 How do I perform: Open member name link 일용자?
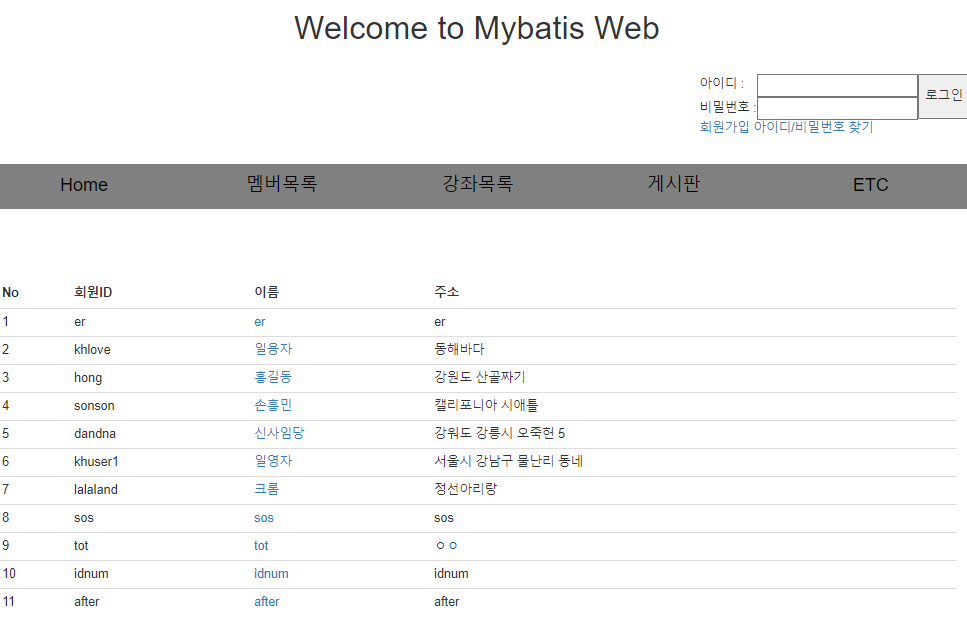273,349
